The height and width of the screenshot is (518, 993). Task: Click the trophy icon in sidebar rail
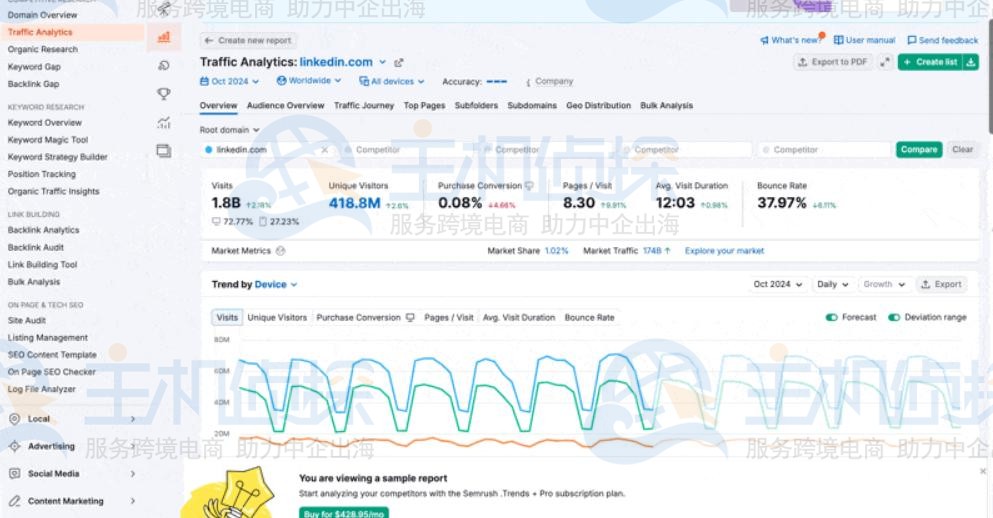click(x=164, y=94)
